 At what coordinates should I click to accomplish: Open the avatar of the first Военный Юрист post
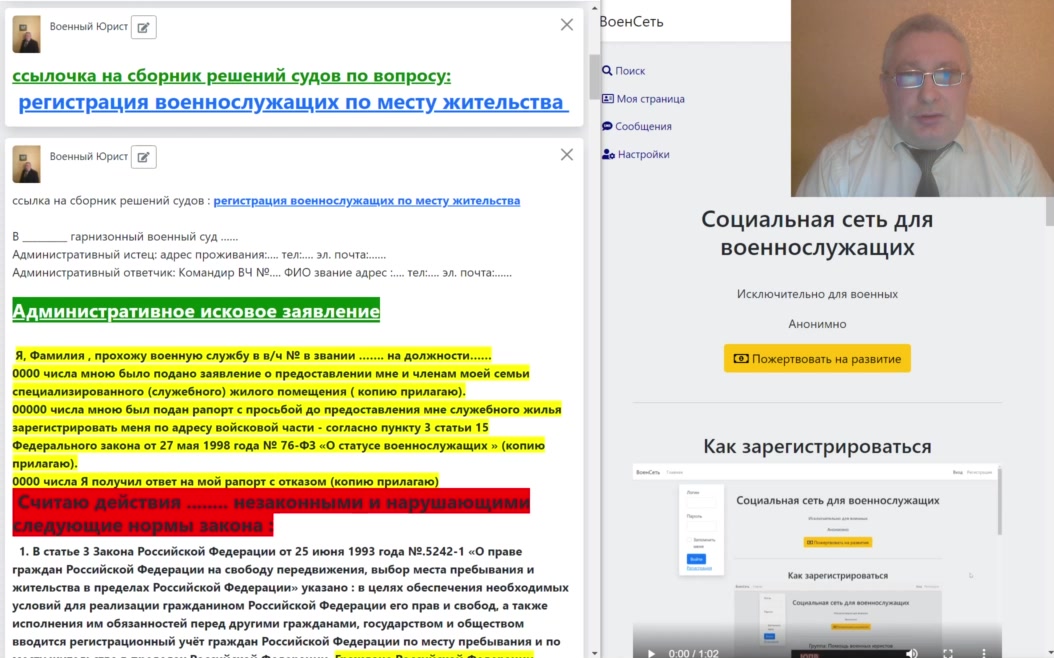(26, 34)
